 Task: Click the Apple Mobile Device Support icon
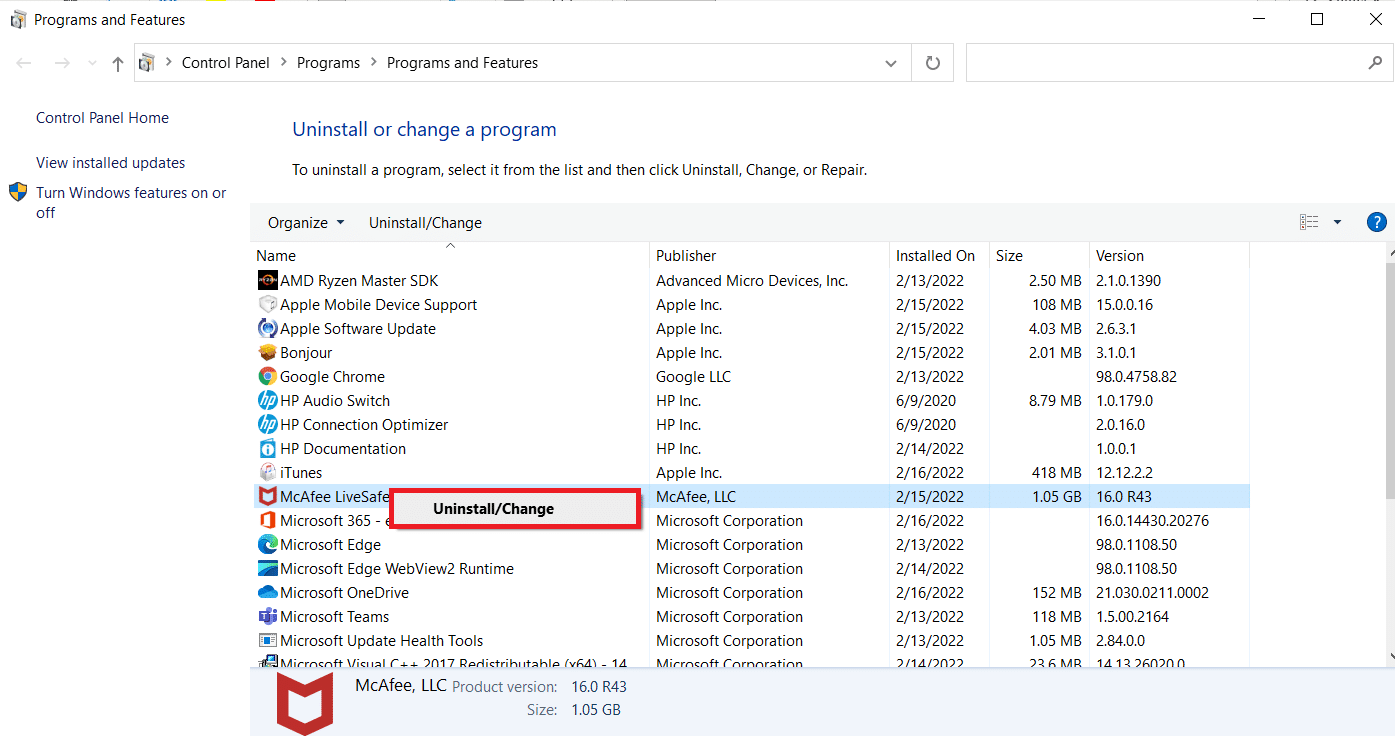tap(267, 305)
